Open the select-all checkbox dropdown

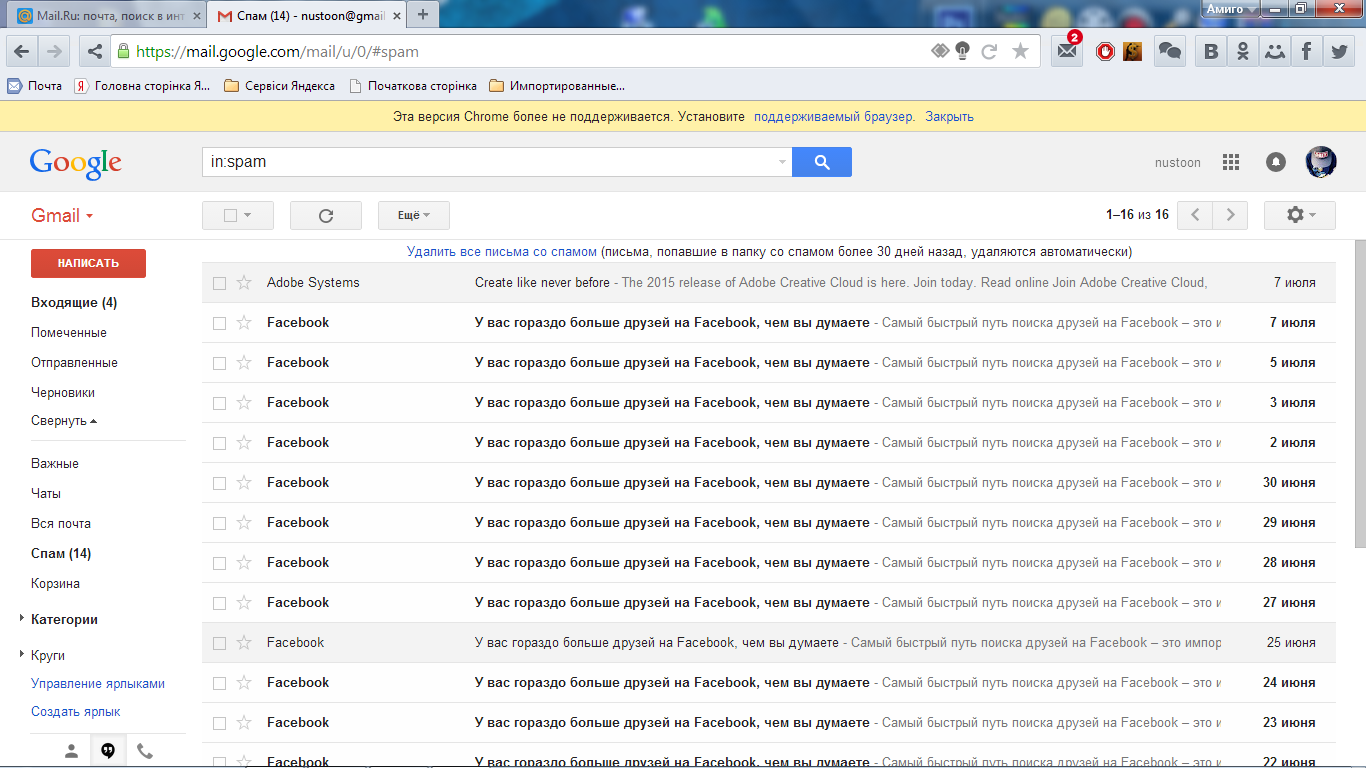coord(238,215)
